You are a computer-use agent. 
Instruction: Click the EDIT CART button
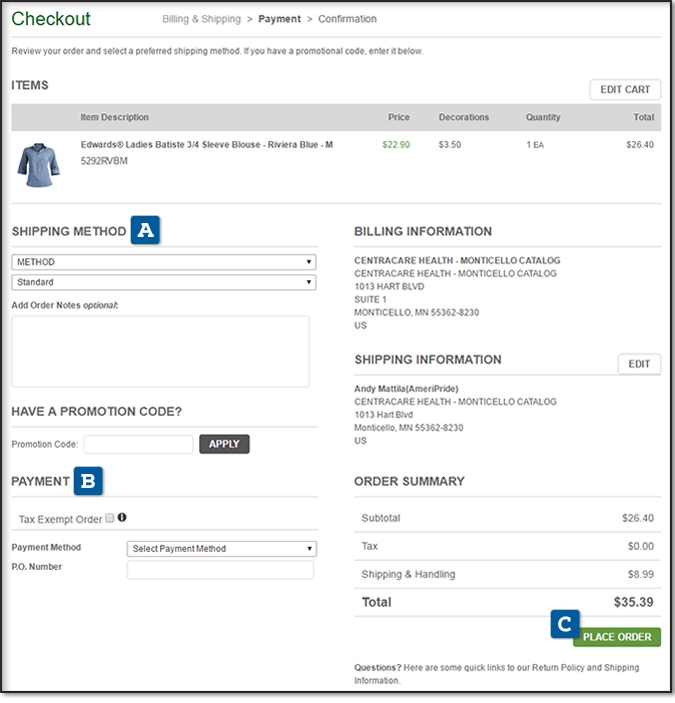[x=624, y=89]
